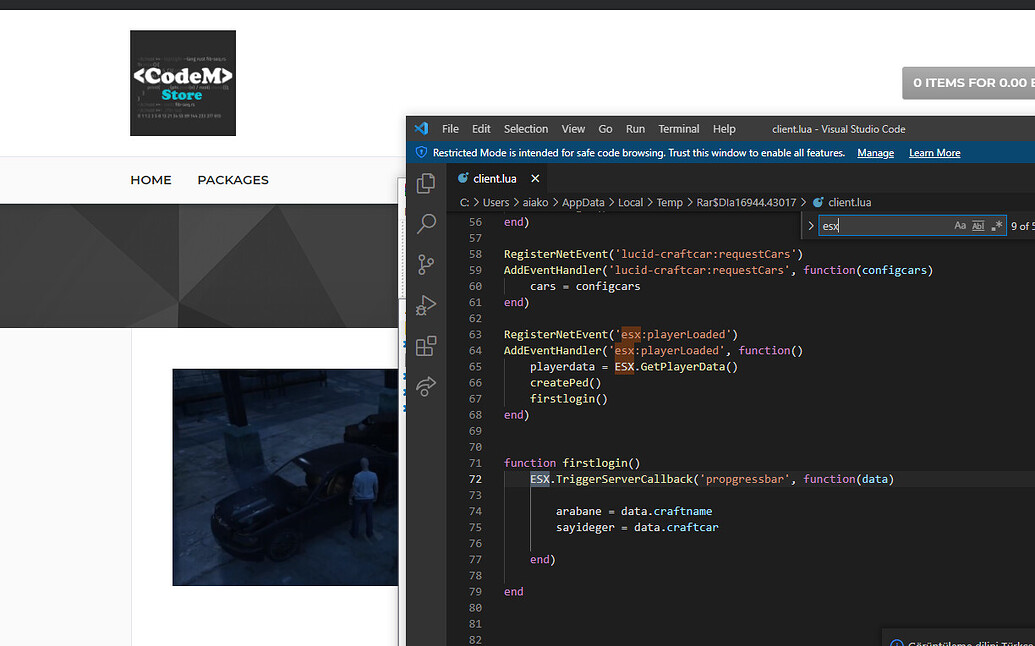Open the Search view in activity bar
The image size is (1035, 646).
coord(426,223)
